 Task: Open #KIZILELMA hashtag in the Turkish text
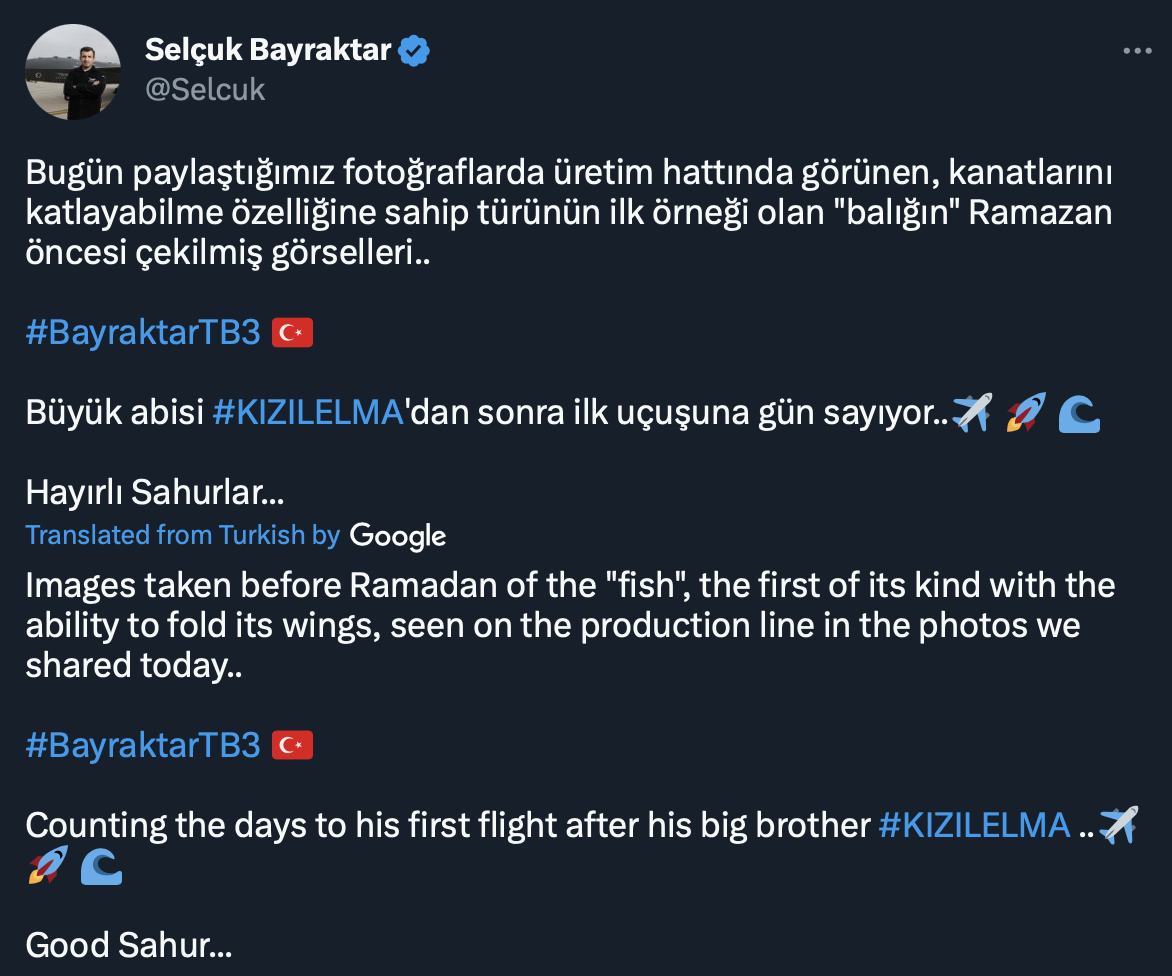click(307, 413)
